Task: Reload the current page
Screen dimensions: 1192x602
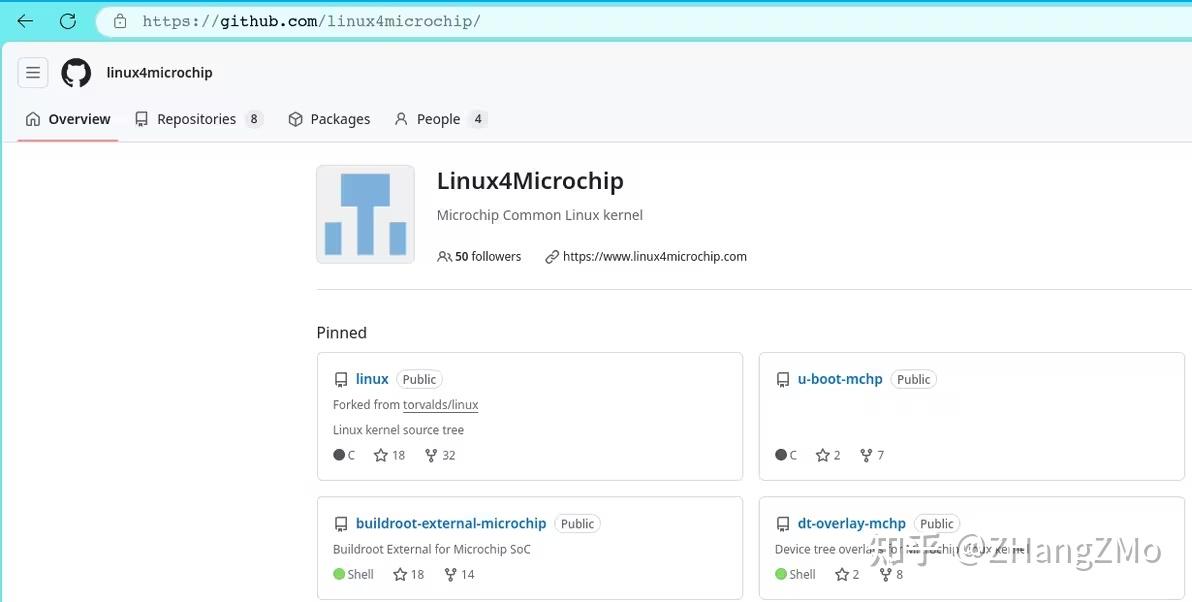Action: [67, 20]
